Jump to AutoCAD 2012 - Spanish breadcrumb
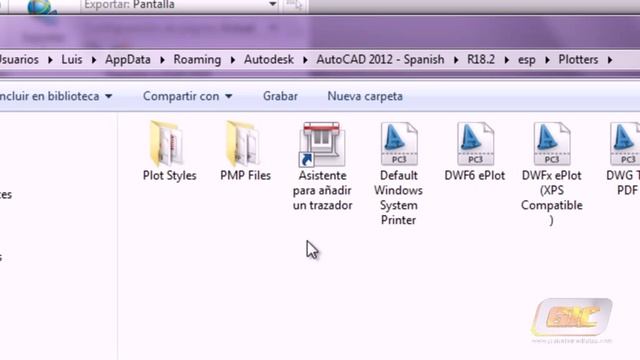This screenshot has width=640, height=360. click(x=380, y=60)
